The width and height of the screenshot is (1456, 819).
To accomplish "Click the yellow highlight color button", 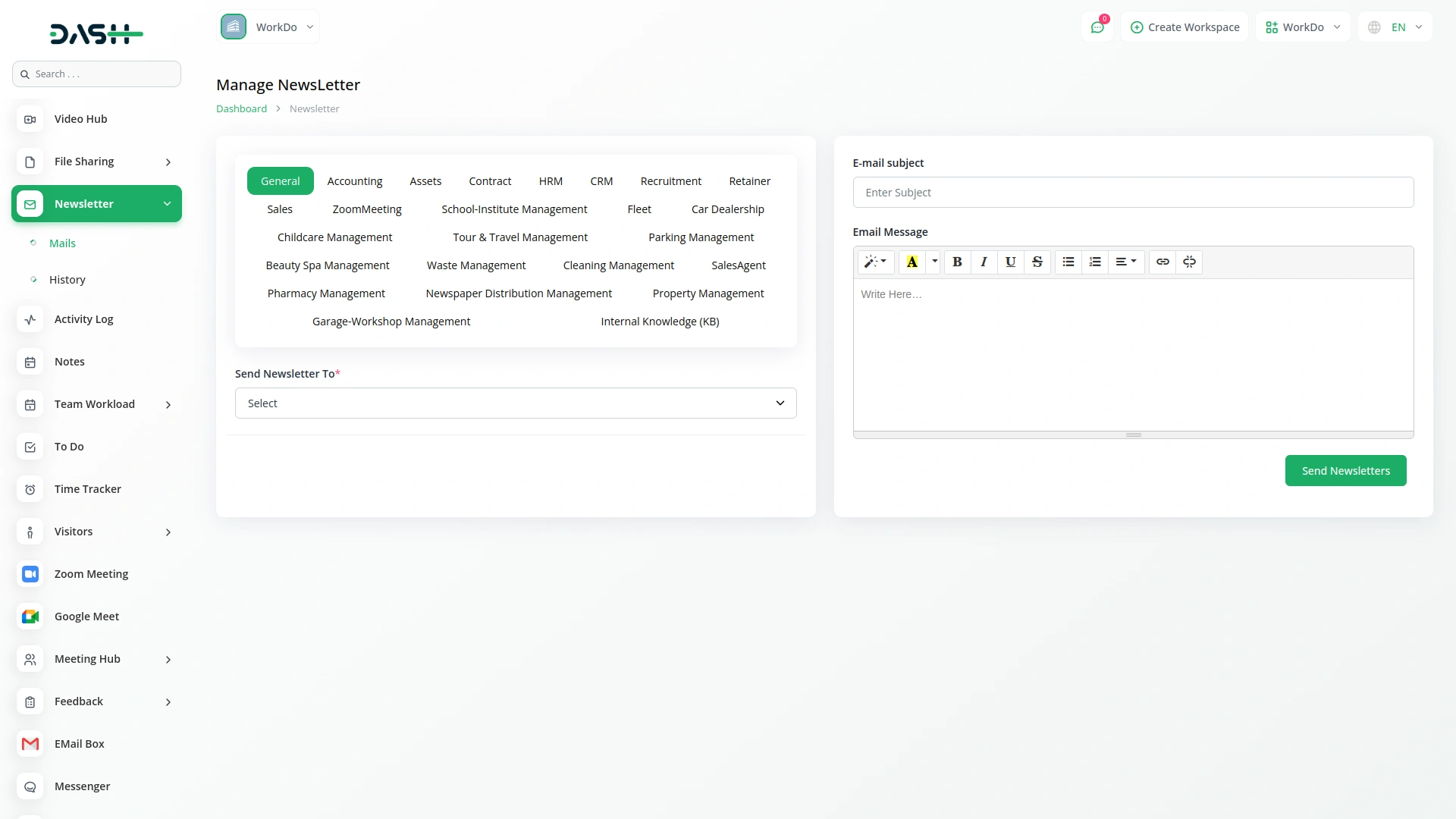I will [912, 262].
